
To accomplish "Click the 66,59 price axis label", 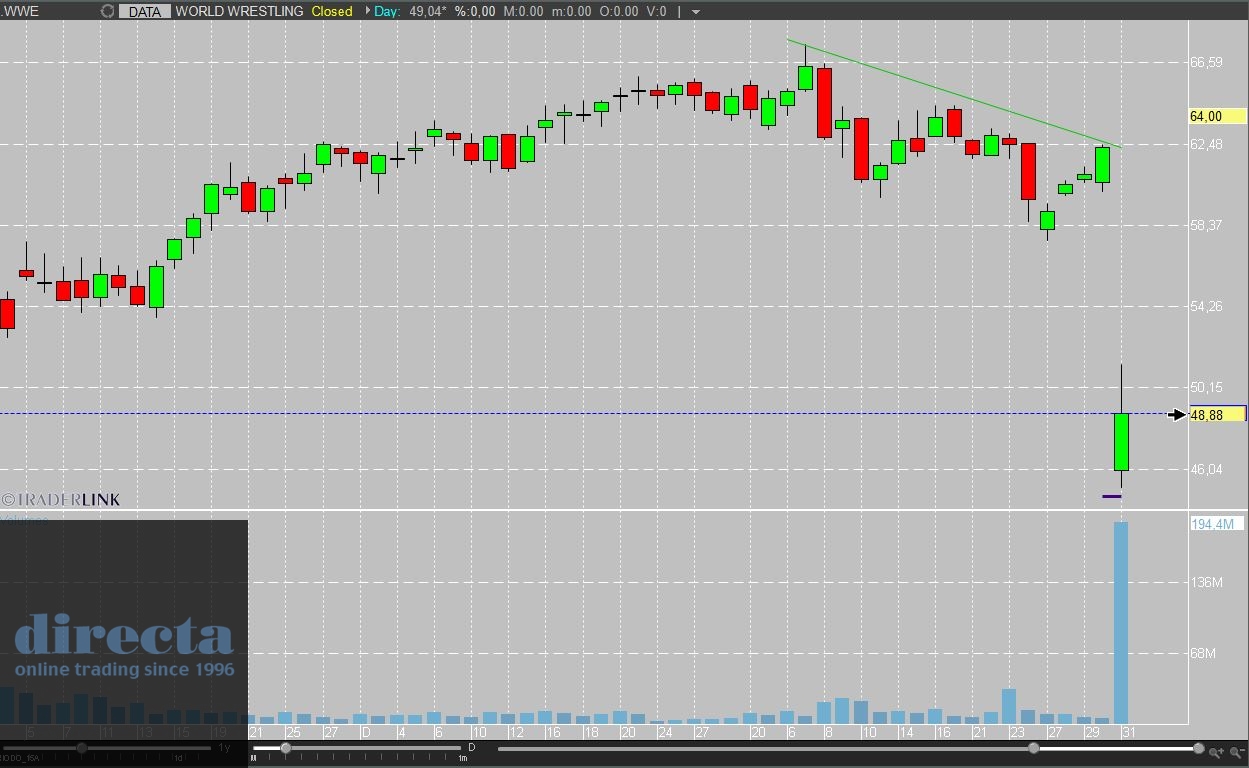I will (x=1206, y=62).
